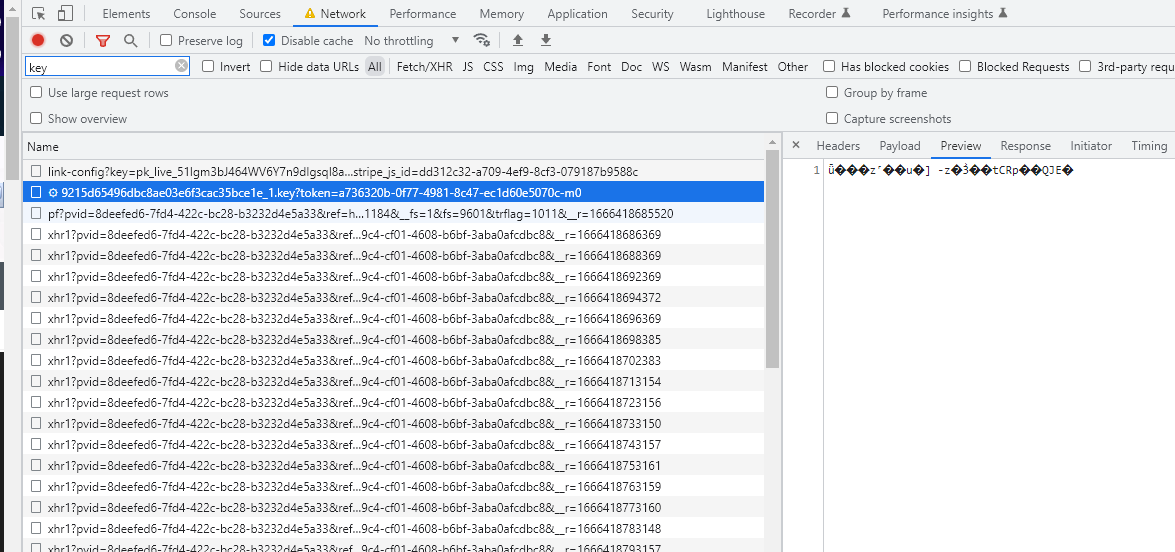Click the key filter input field
Image resolution: width=1175 pixels, height=552 pixels.
coord(98,67)
